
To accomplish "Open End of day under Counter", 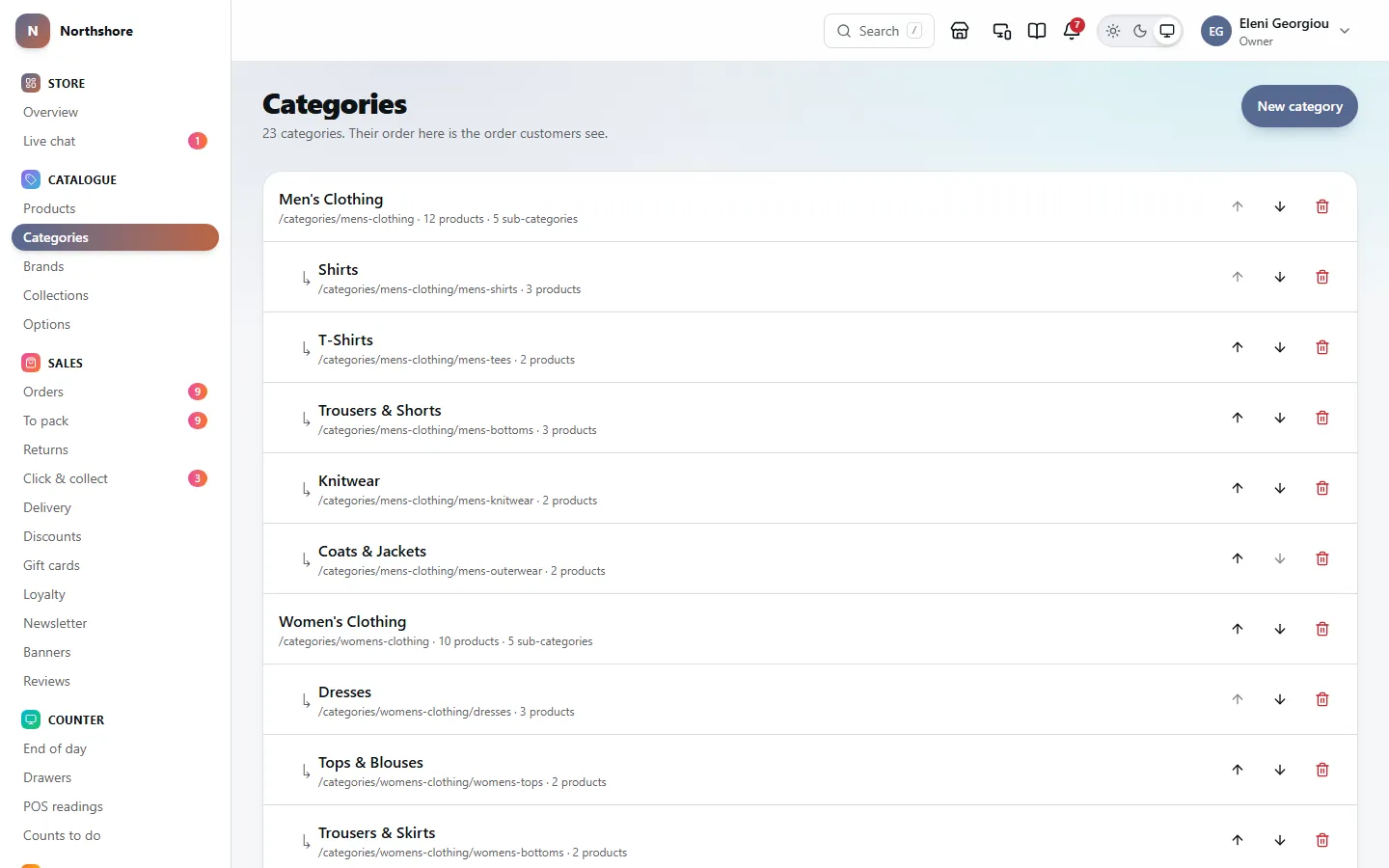I will tap(115, 748).
